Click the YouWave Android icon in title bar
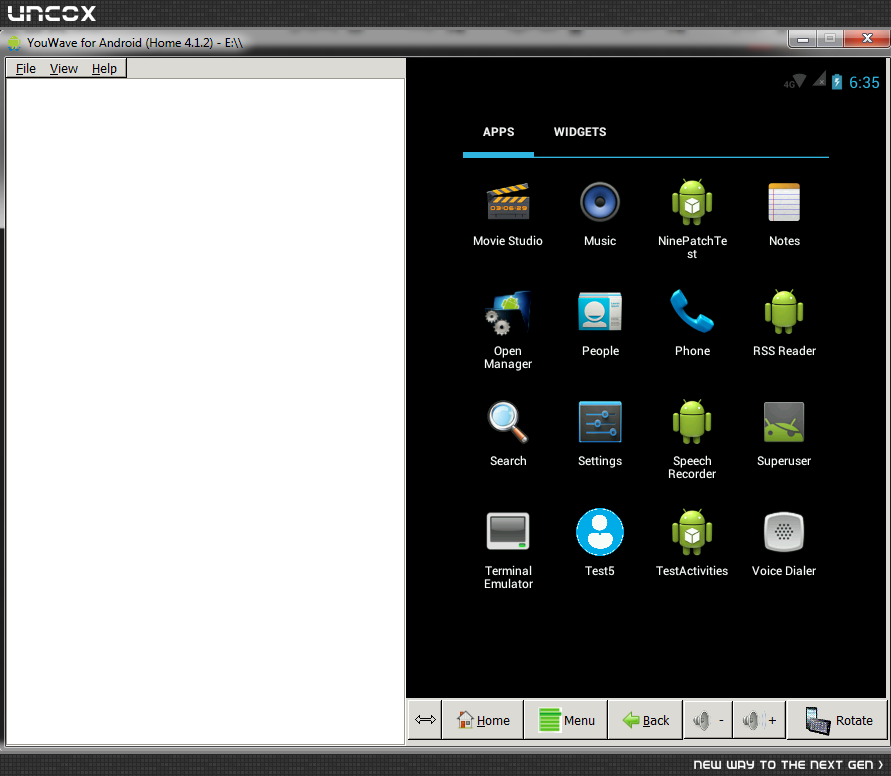 (x=14, y=43)
